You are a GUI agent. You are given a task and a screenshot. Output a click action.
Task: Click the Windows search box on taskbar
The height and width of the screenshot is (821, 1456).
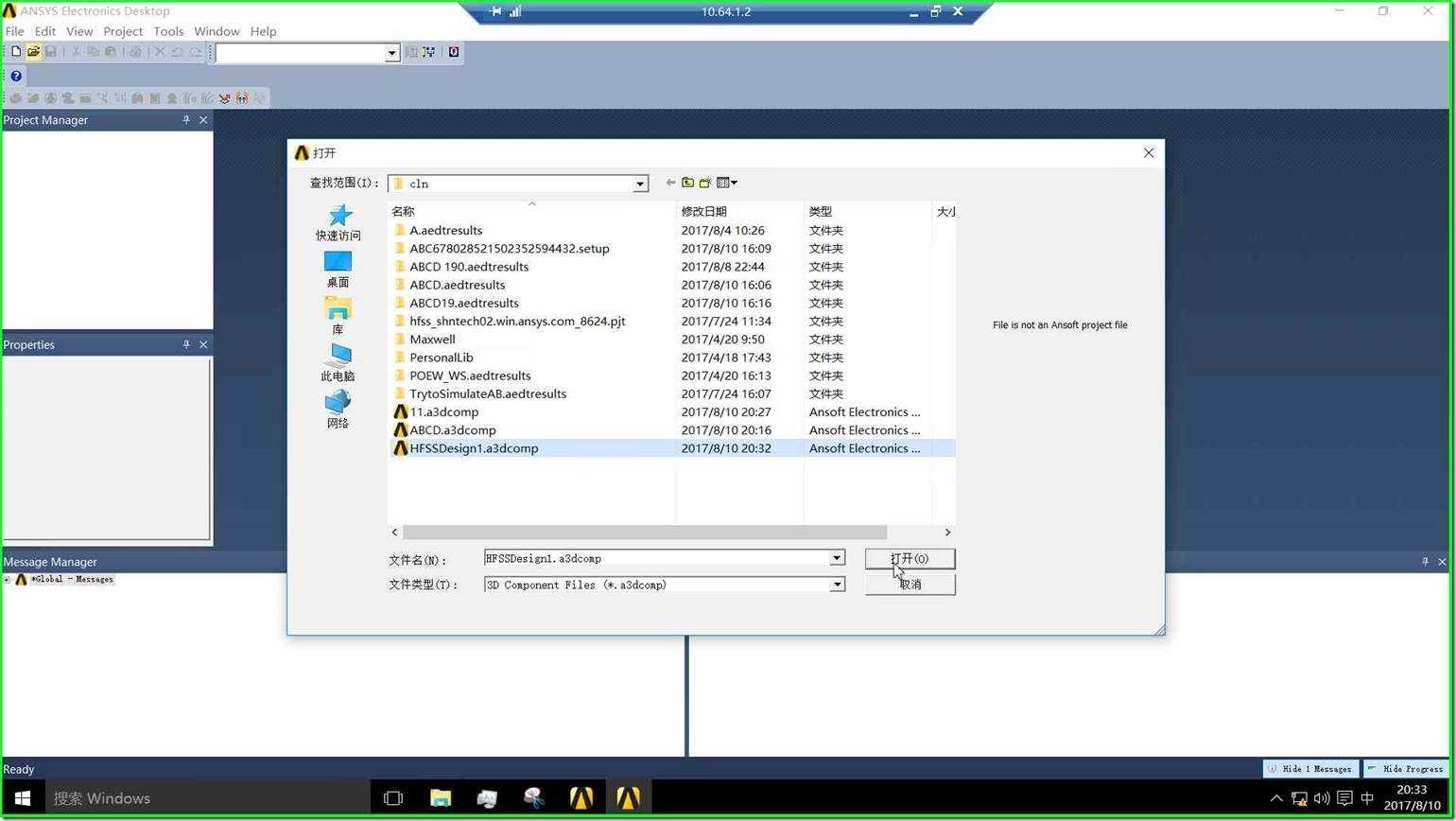pos(206,798)
